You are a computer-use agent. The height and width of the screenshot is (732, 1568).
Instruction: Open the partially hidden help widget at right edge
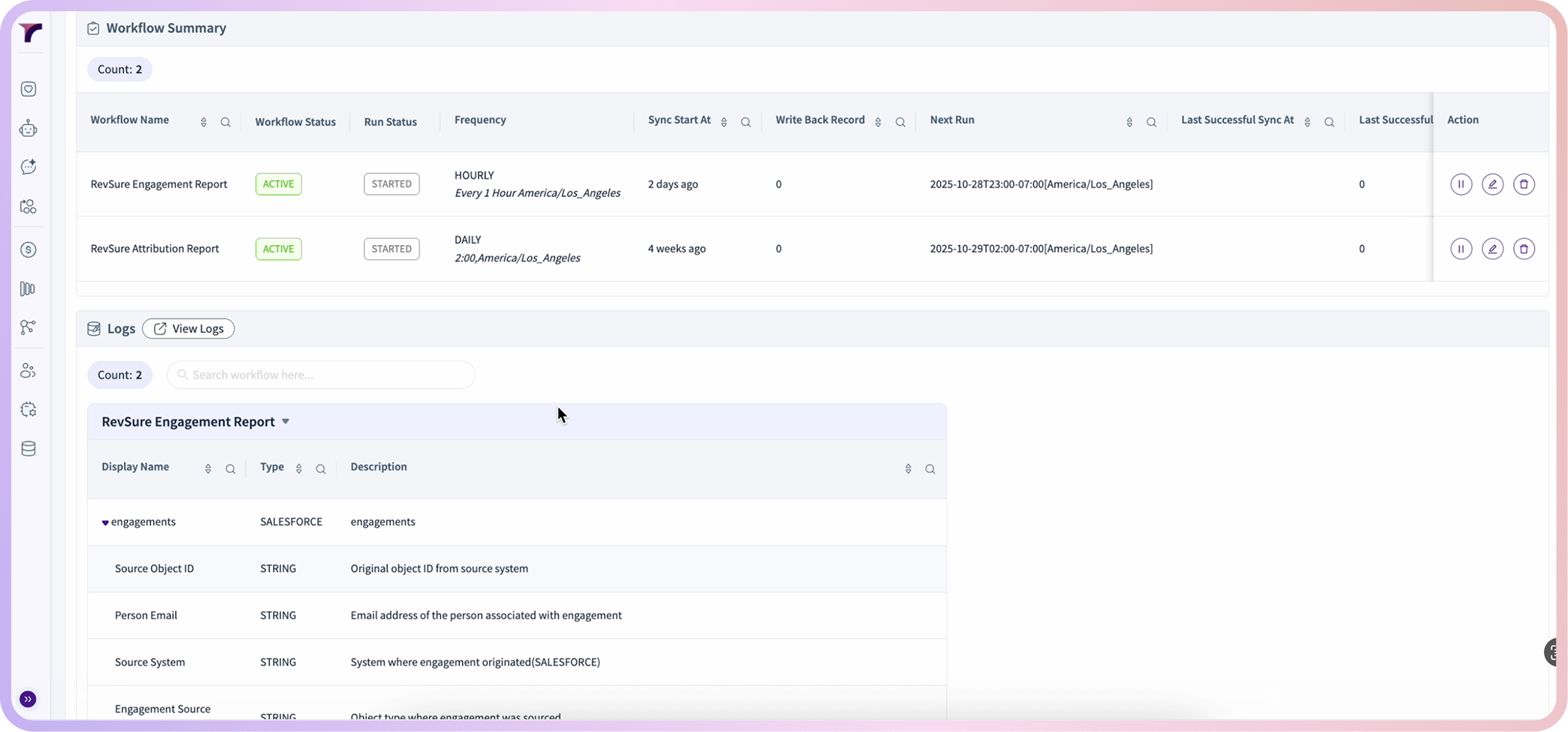click(x=1551, y=652)
